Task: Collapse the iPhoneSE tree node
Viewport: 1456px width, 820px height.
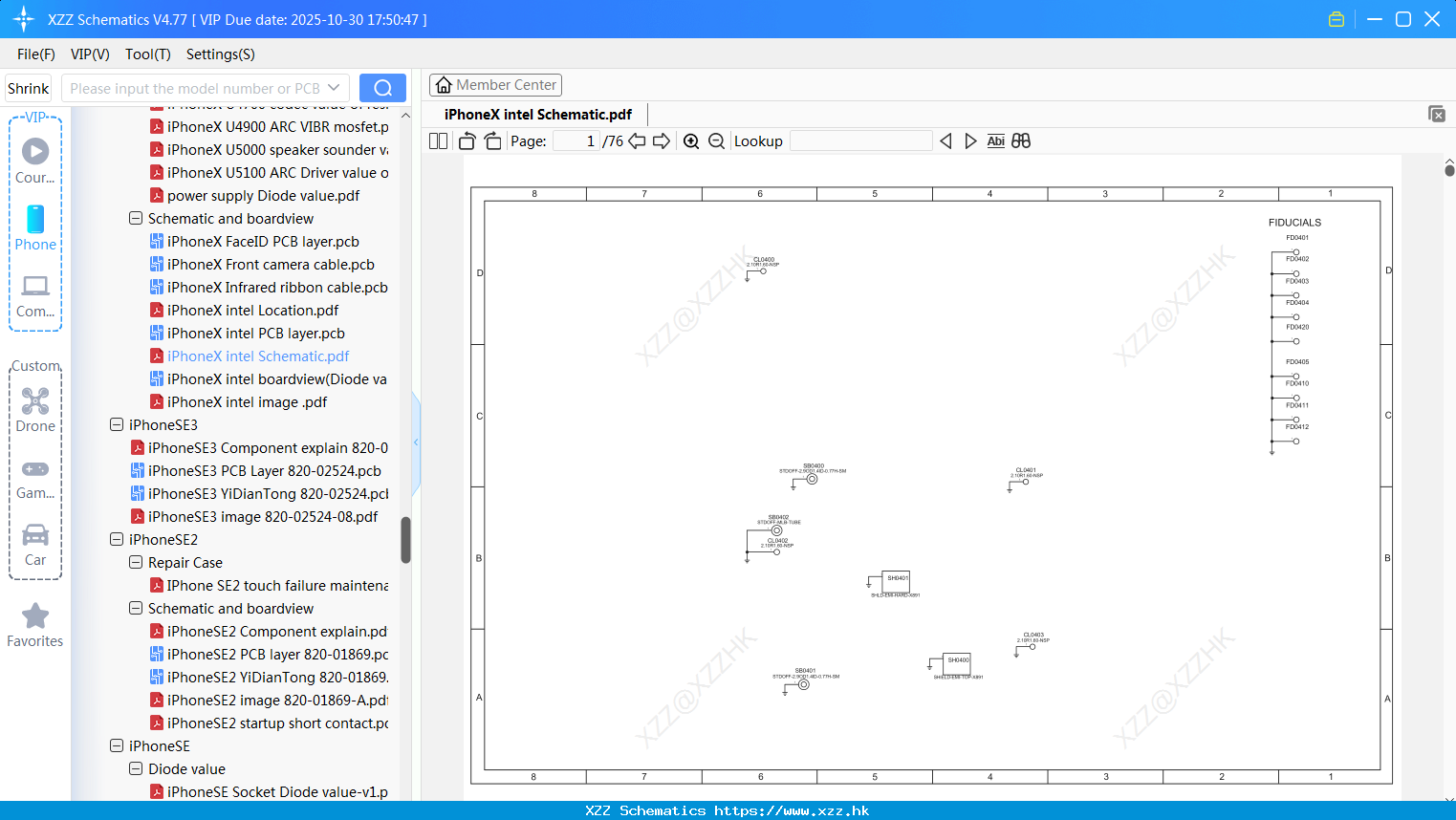Action: pyautogui.click(x=117, y=745)
